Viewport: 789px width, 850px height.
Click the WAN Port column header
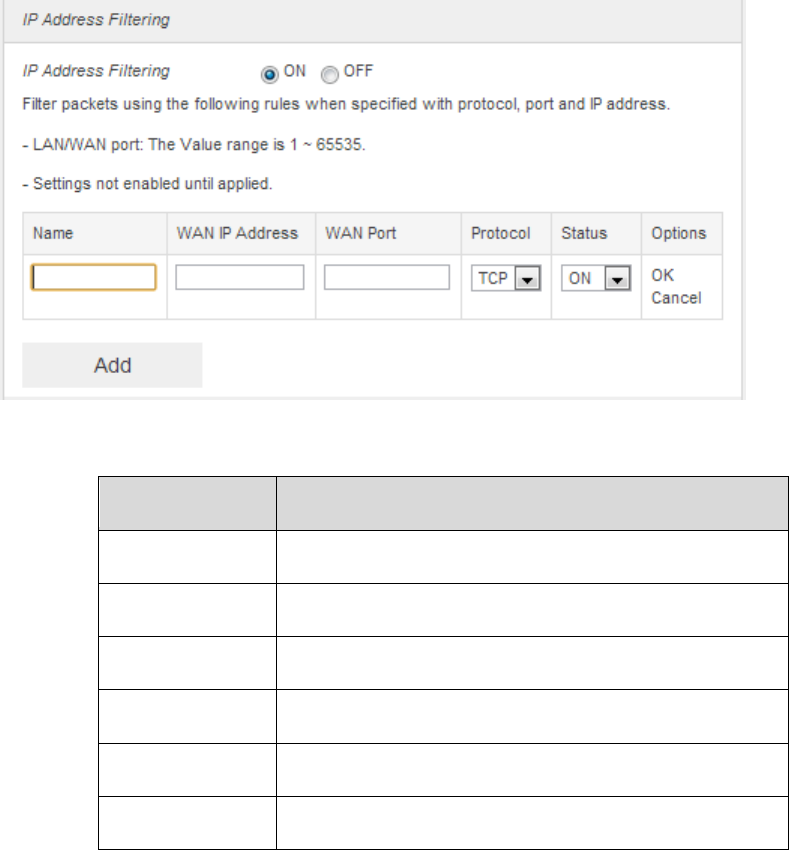360,233
